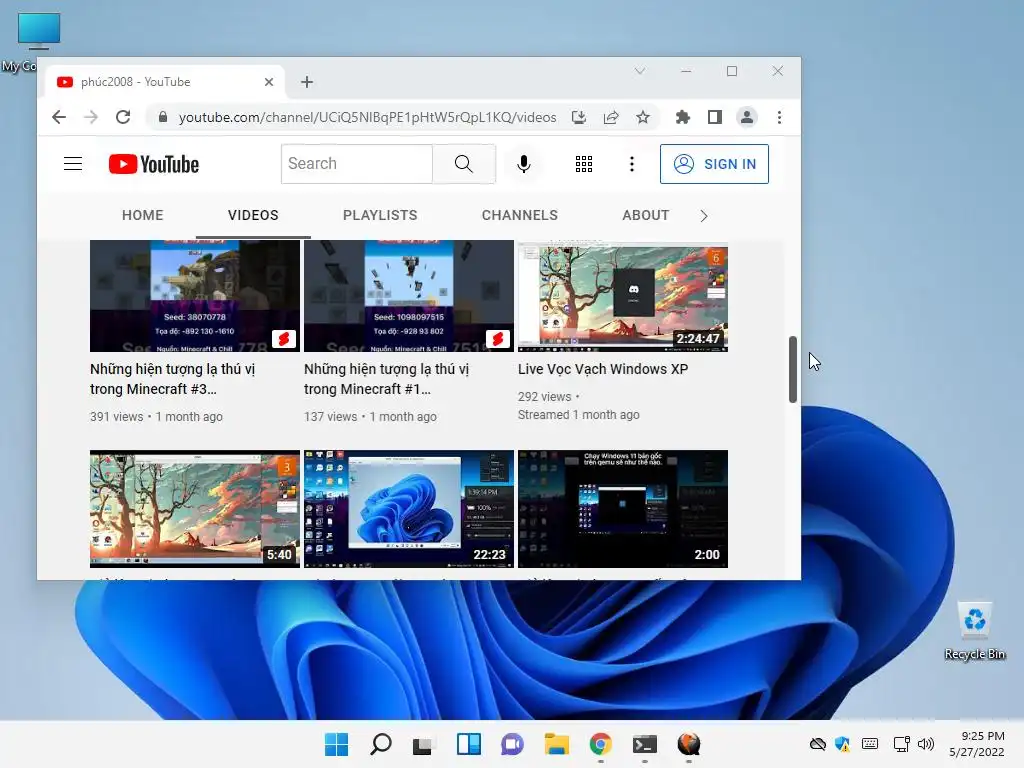Open Chrome profile avatar
This screenshot has width=1024, height=768.
746,117
